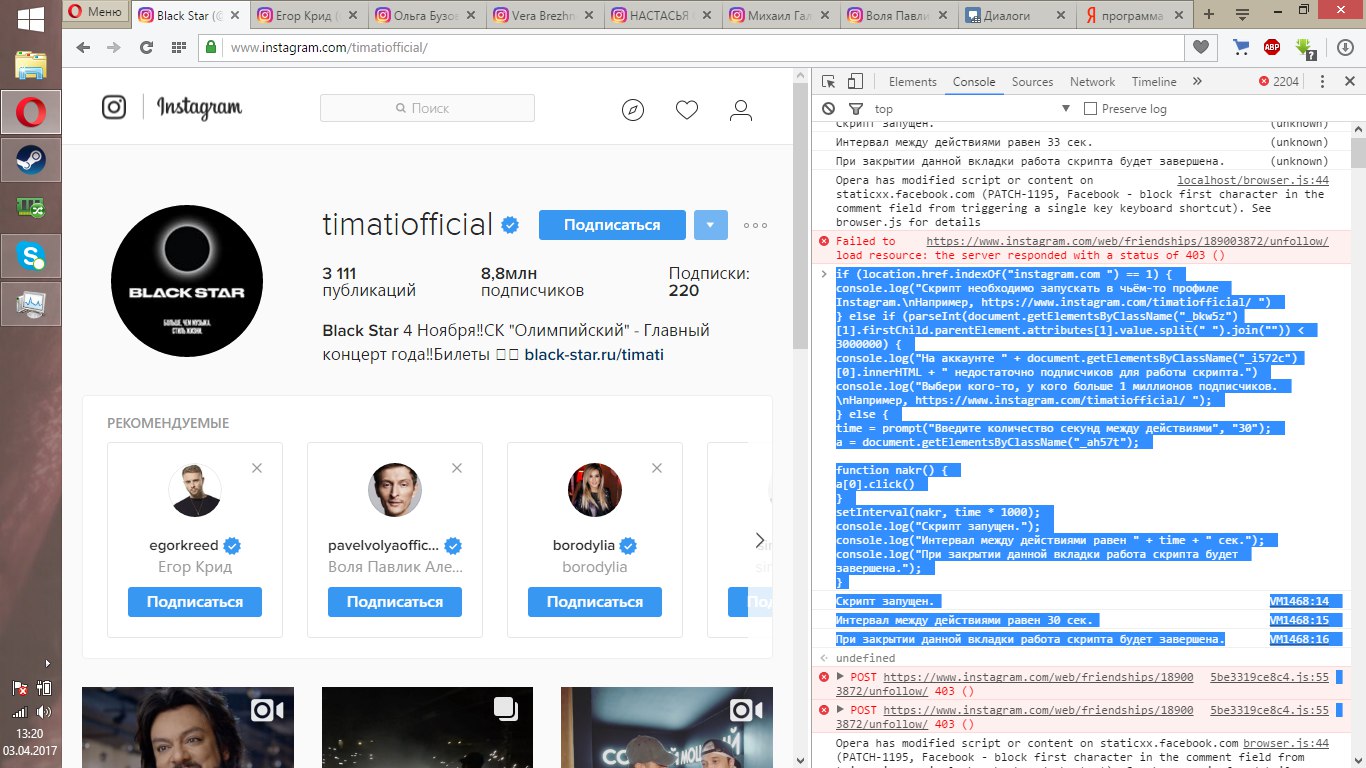This screenshot has height=768, width=1366.
Task: Click the Instagram Поиск search field
Action: click(427, 108)
